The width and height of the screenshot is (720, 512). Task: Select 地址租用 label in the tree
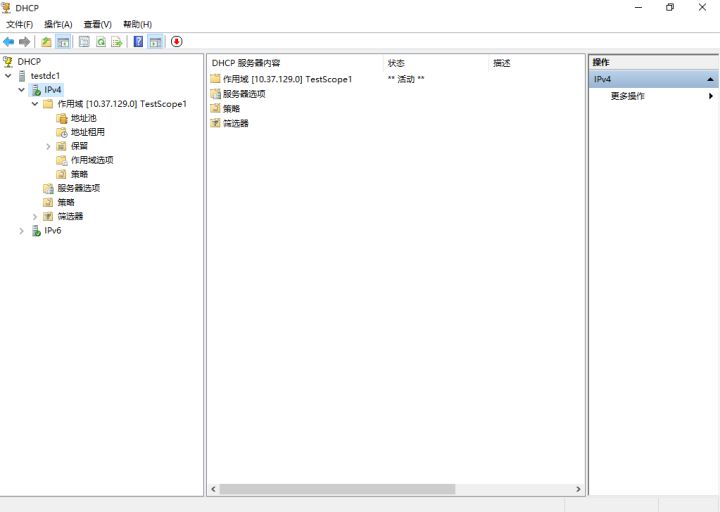[x=87, y=132]
